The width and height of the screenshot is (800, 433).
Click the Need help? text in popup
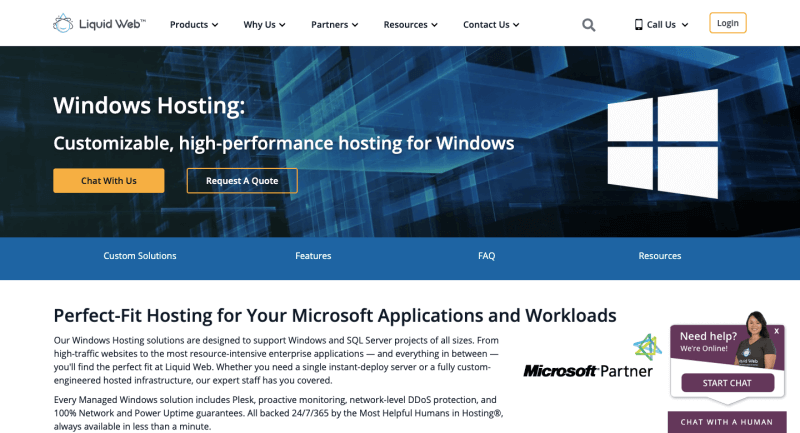coord(708,336)
